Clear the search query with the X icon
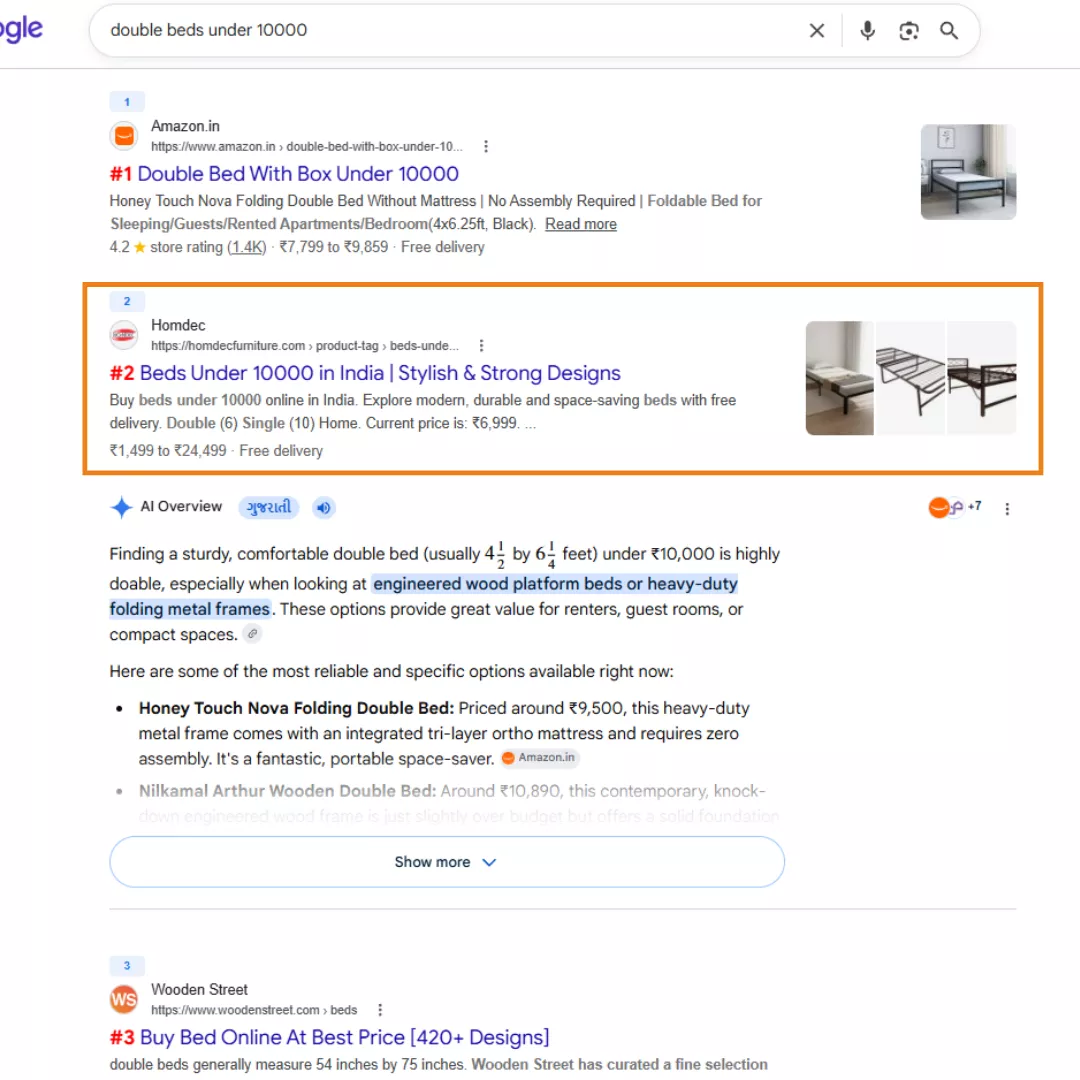Viewport: 1080px width, 1080px height. pyautogui.click(x=816, y=30)
